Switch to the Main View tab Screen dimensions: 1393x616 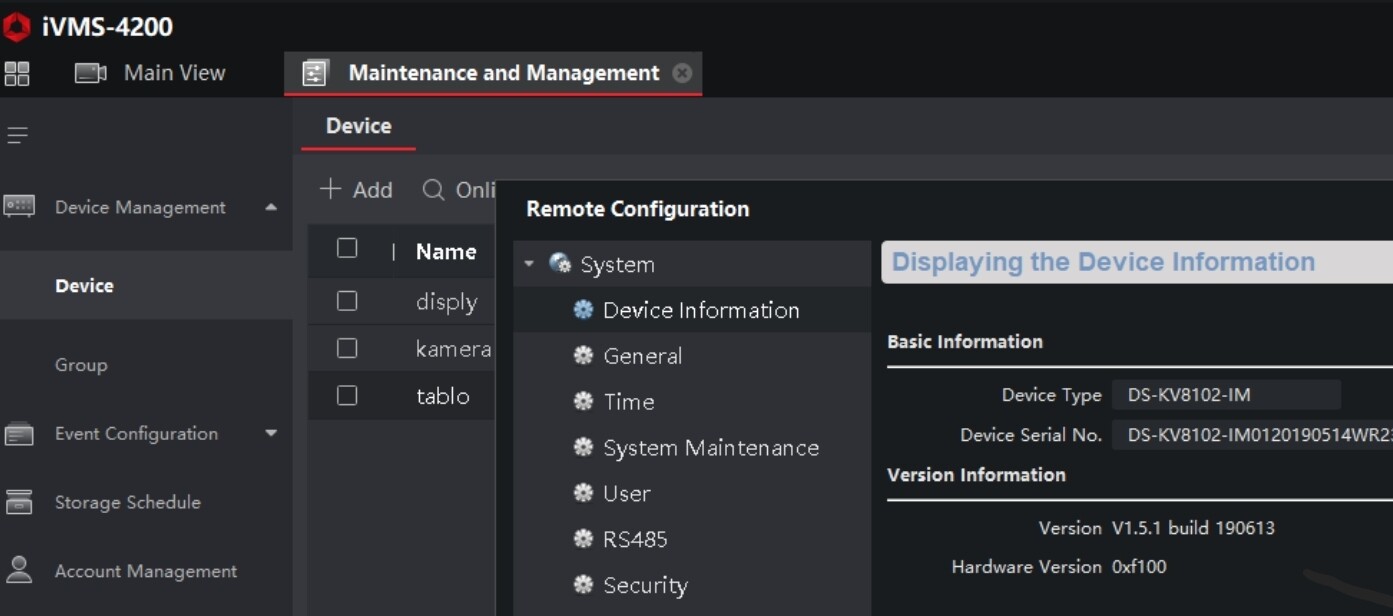(151, 73)
